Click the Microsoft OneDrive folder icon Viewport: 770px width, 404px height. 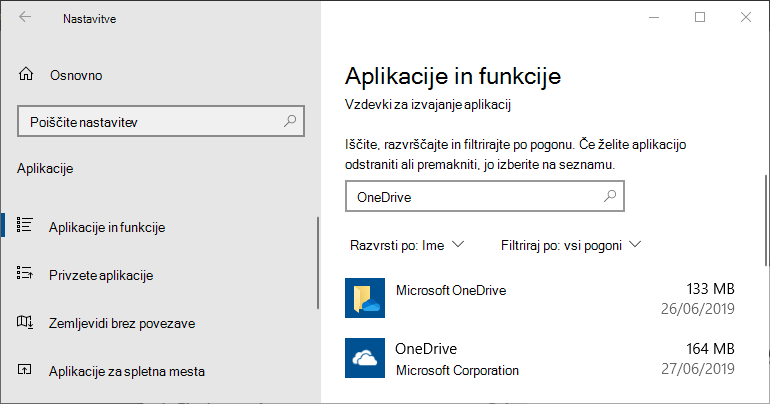coord(365,298)
